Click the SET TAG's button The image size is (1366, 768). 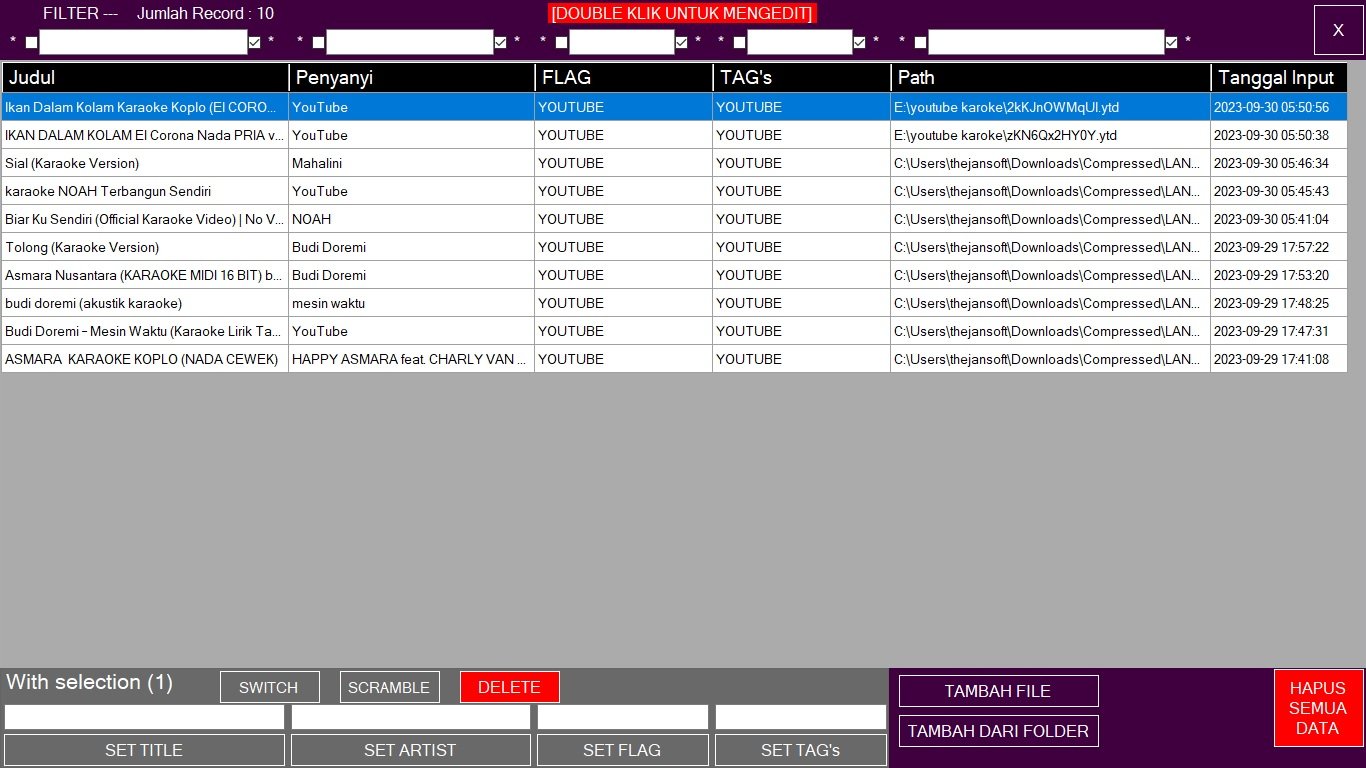pos(800,750)
